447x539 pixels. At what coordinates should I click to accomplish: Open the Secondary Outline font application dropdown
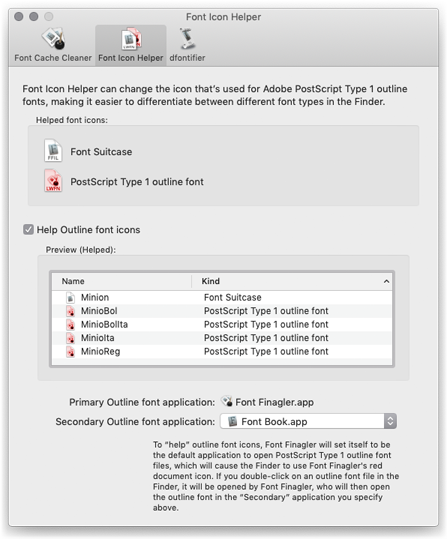point(308,421)
